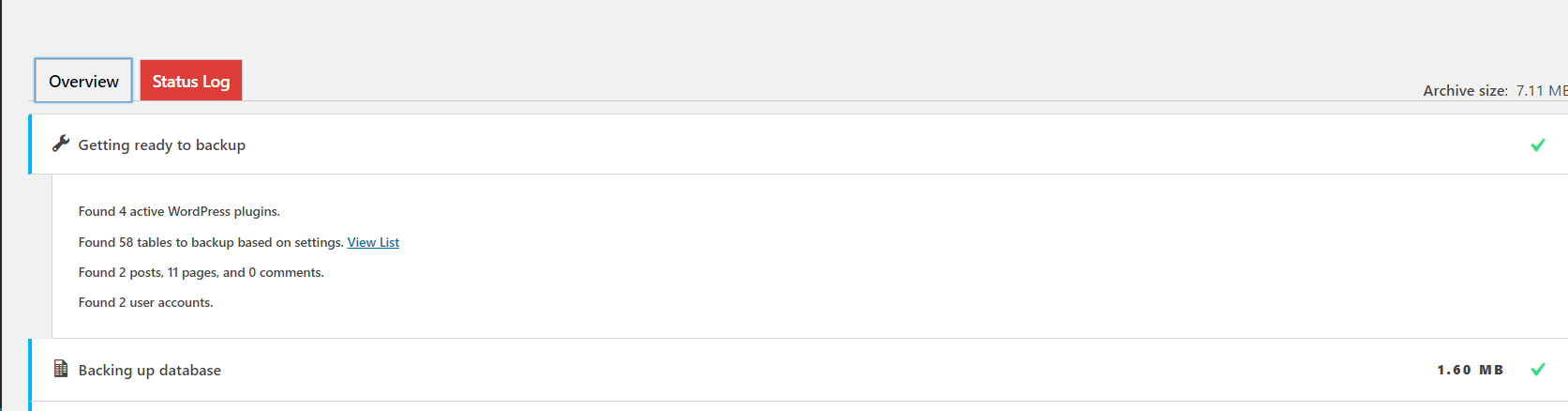
Task: Click the 7.11 MB archive size value
Action: tap(1541, 91)
